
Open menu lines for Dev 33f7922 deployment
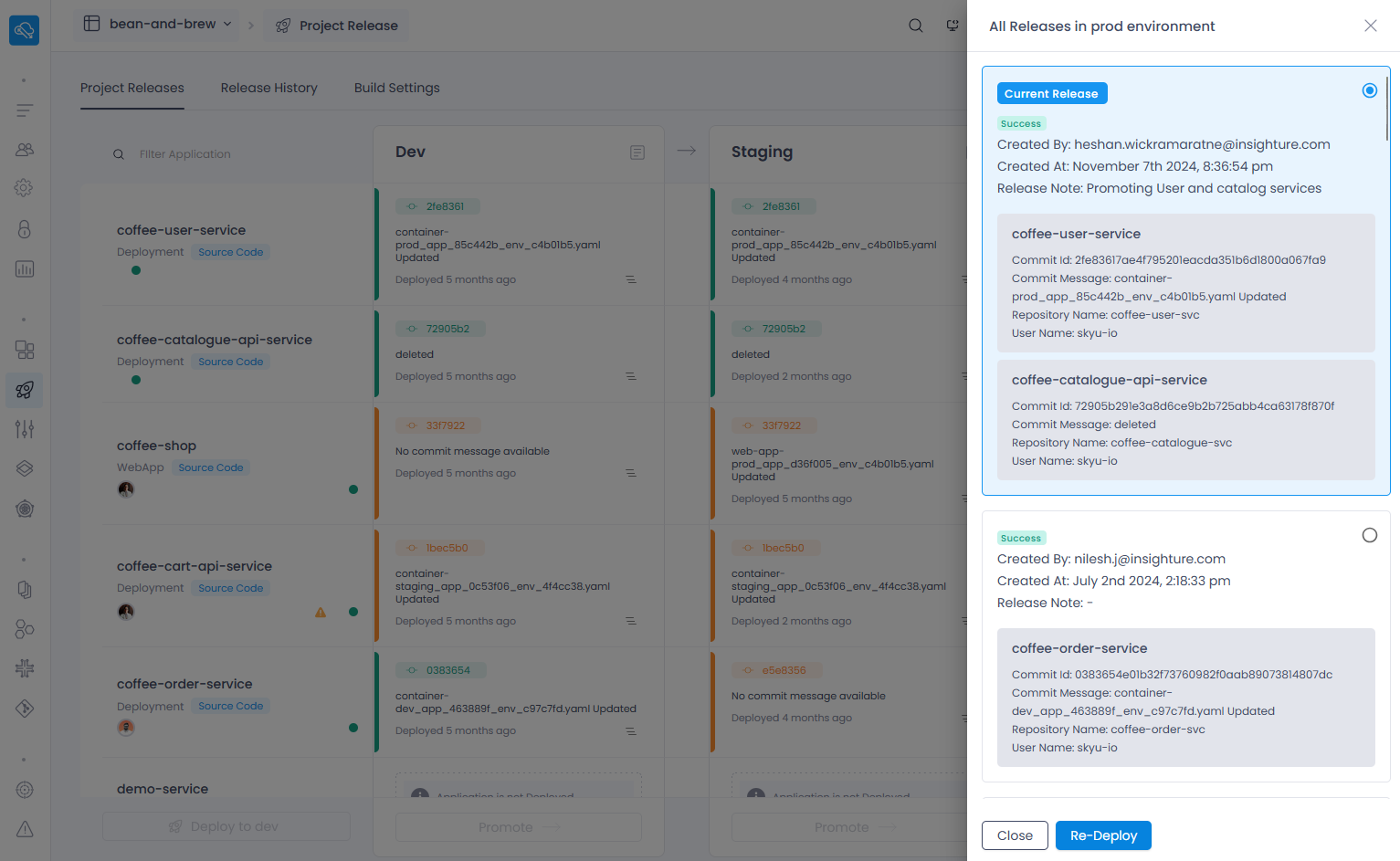point(631,473)
